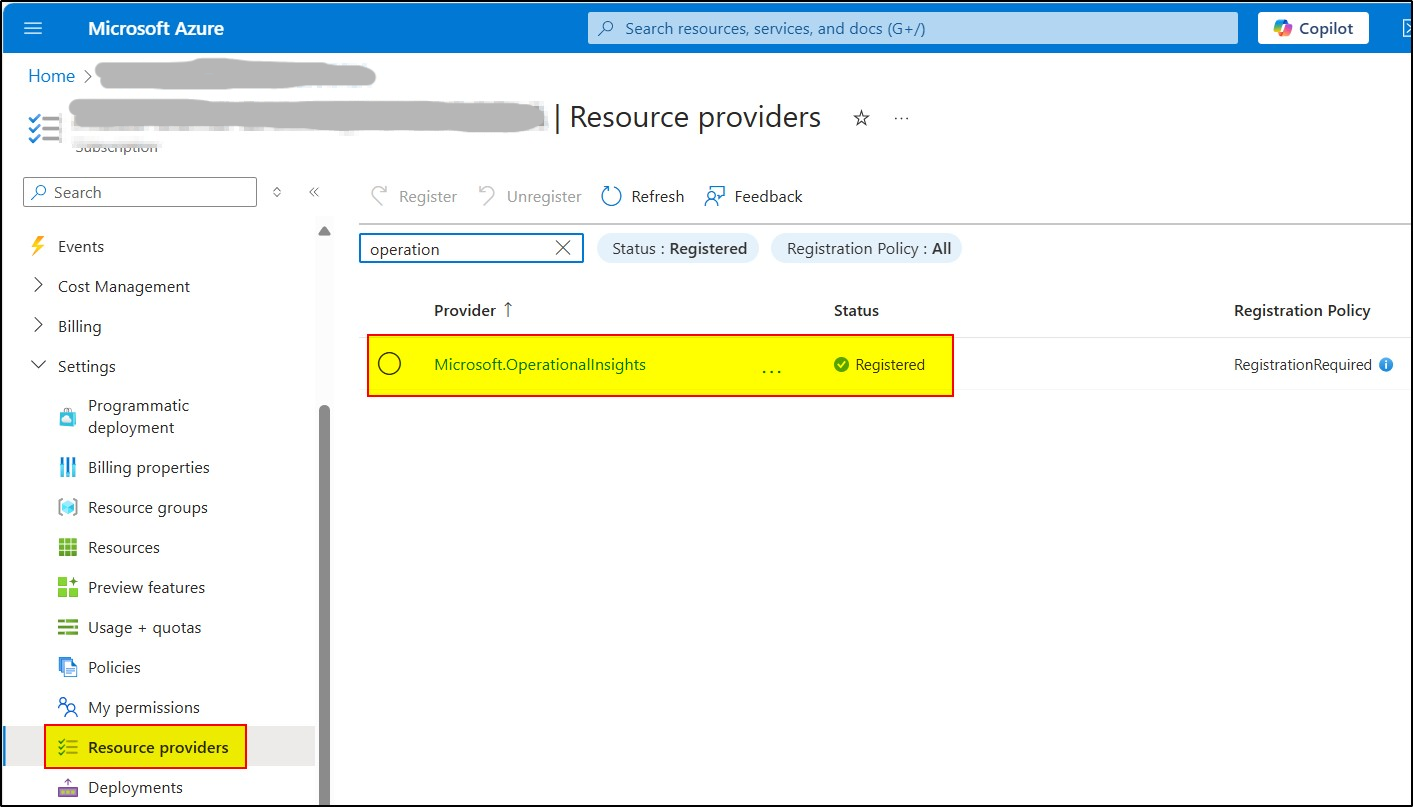Select the Microsoft.OperationalInsights radio button
The image size is (1413, 807).
tap(389, 364)
